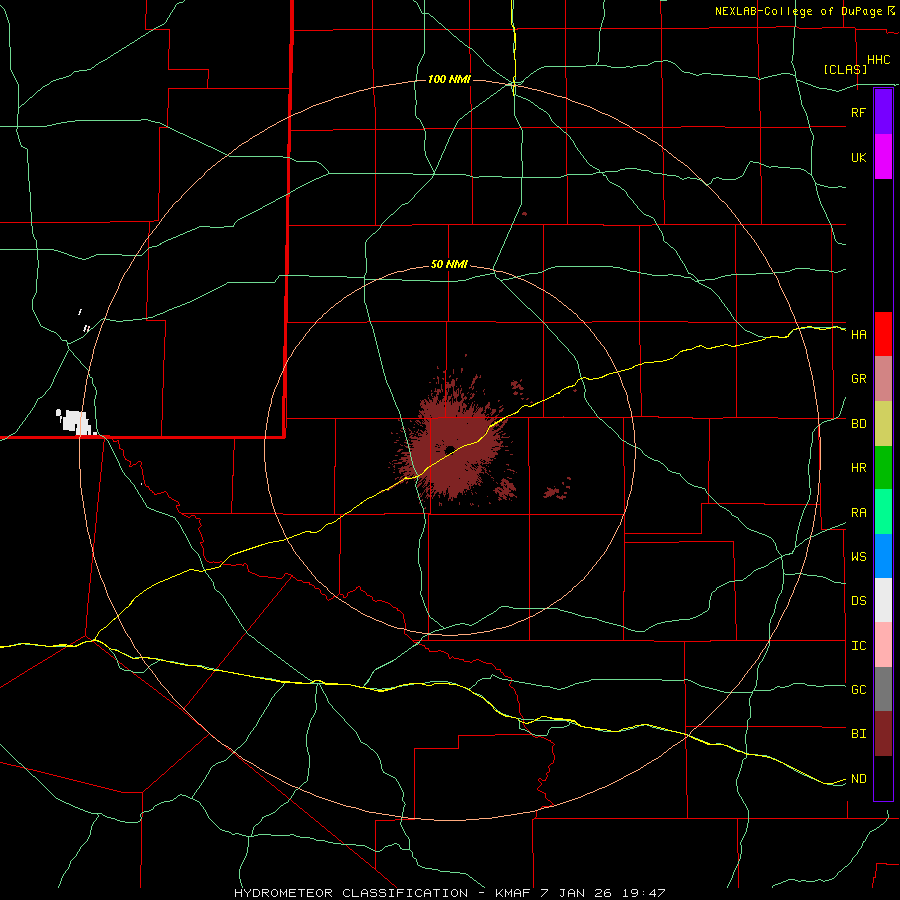The width and height of the screenshot is (900, 900).
Task: Click the 50 NMI range ring label
Action: (x=449, y=265)
